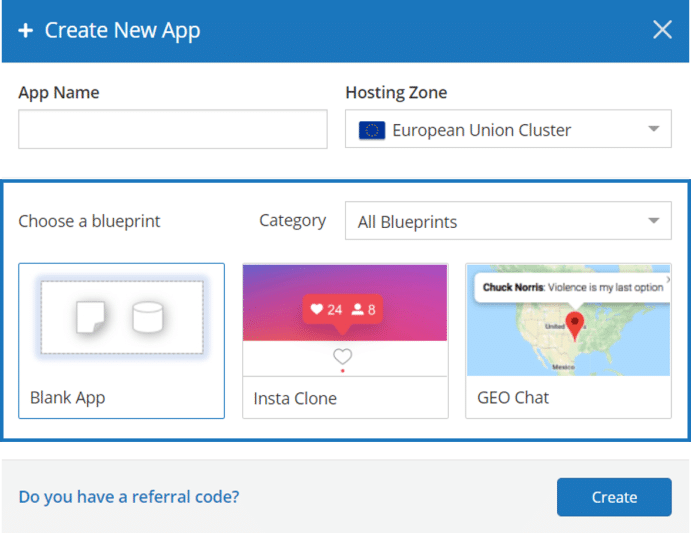691x533 pixels.
Task: Open the referral code link
Action: (128, 496)
